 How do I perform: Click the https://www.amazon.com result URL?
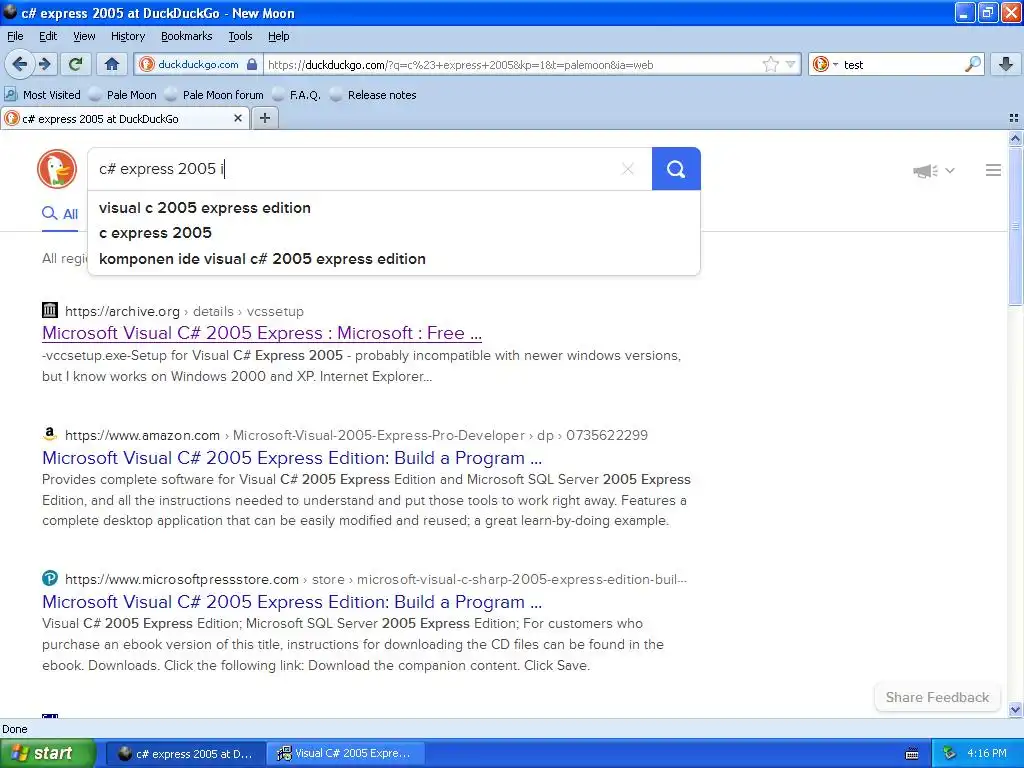142,435
